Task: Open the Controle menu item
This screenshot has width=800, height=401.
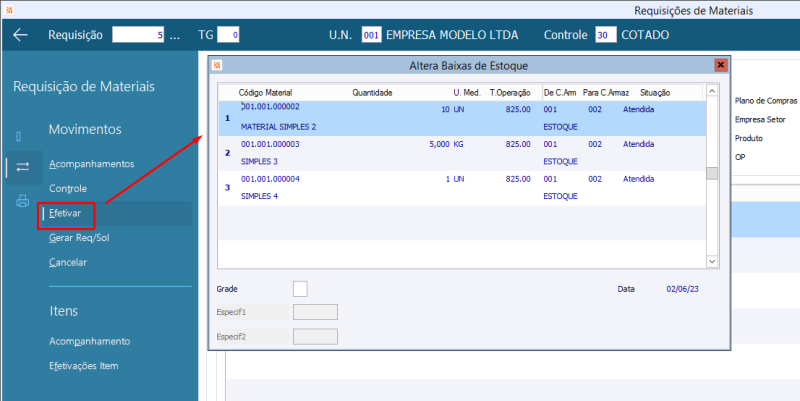Action: tap(68, 188)
